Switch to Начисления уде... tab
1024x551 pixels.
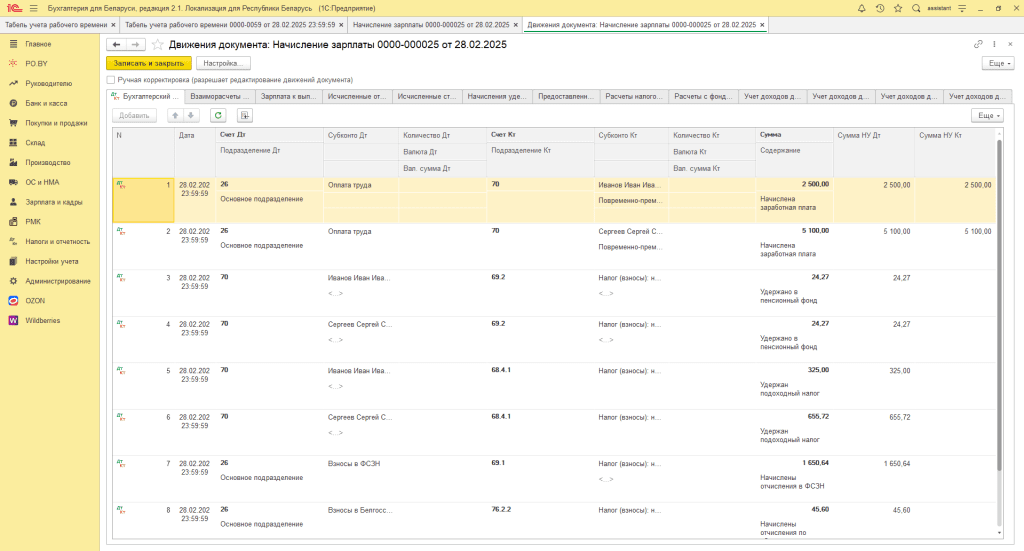click(497, 97)
